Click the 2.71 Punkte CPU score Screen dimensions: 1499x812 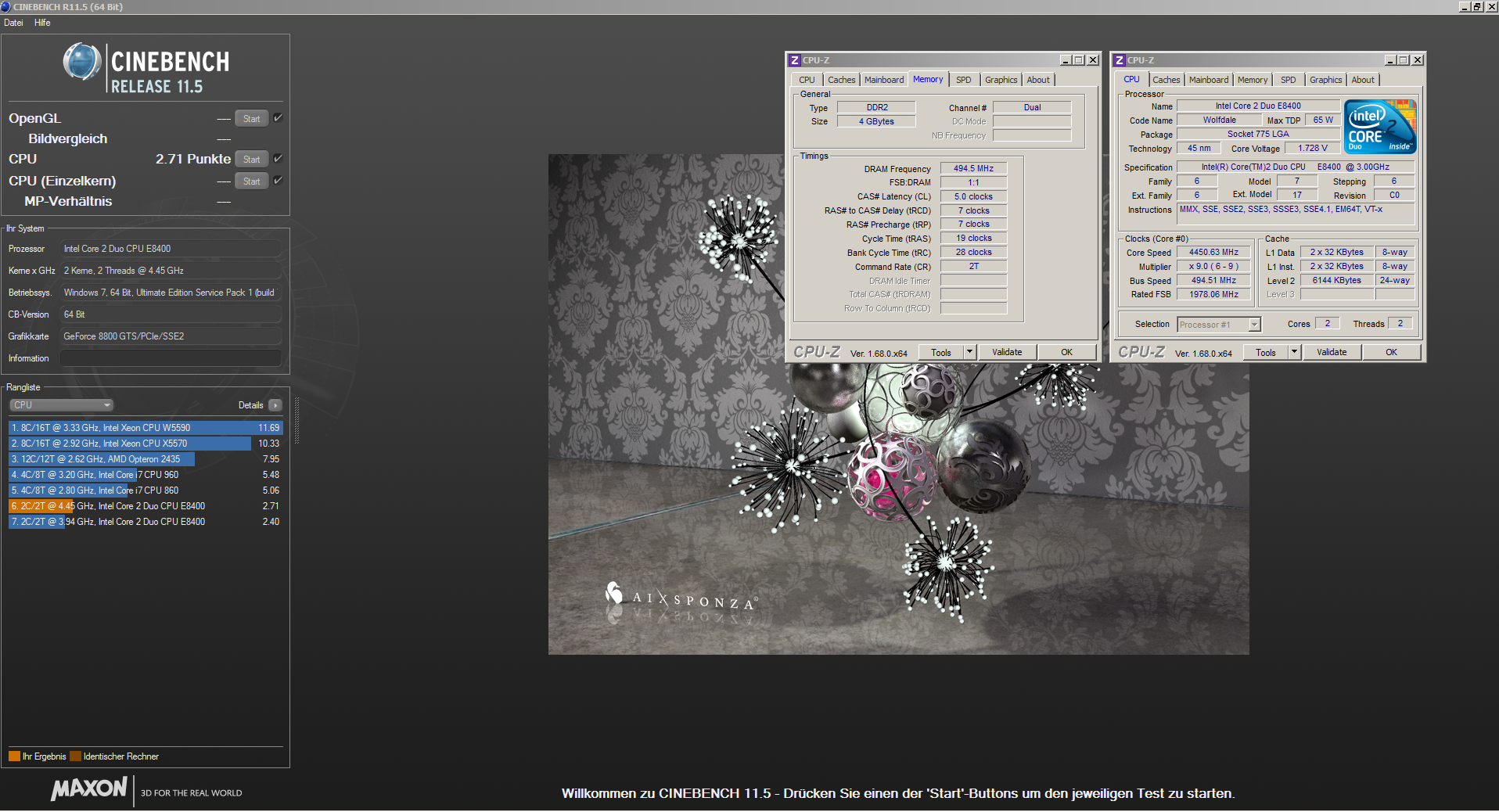(192, 159)
